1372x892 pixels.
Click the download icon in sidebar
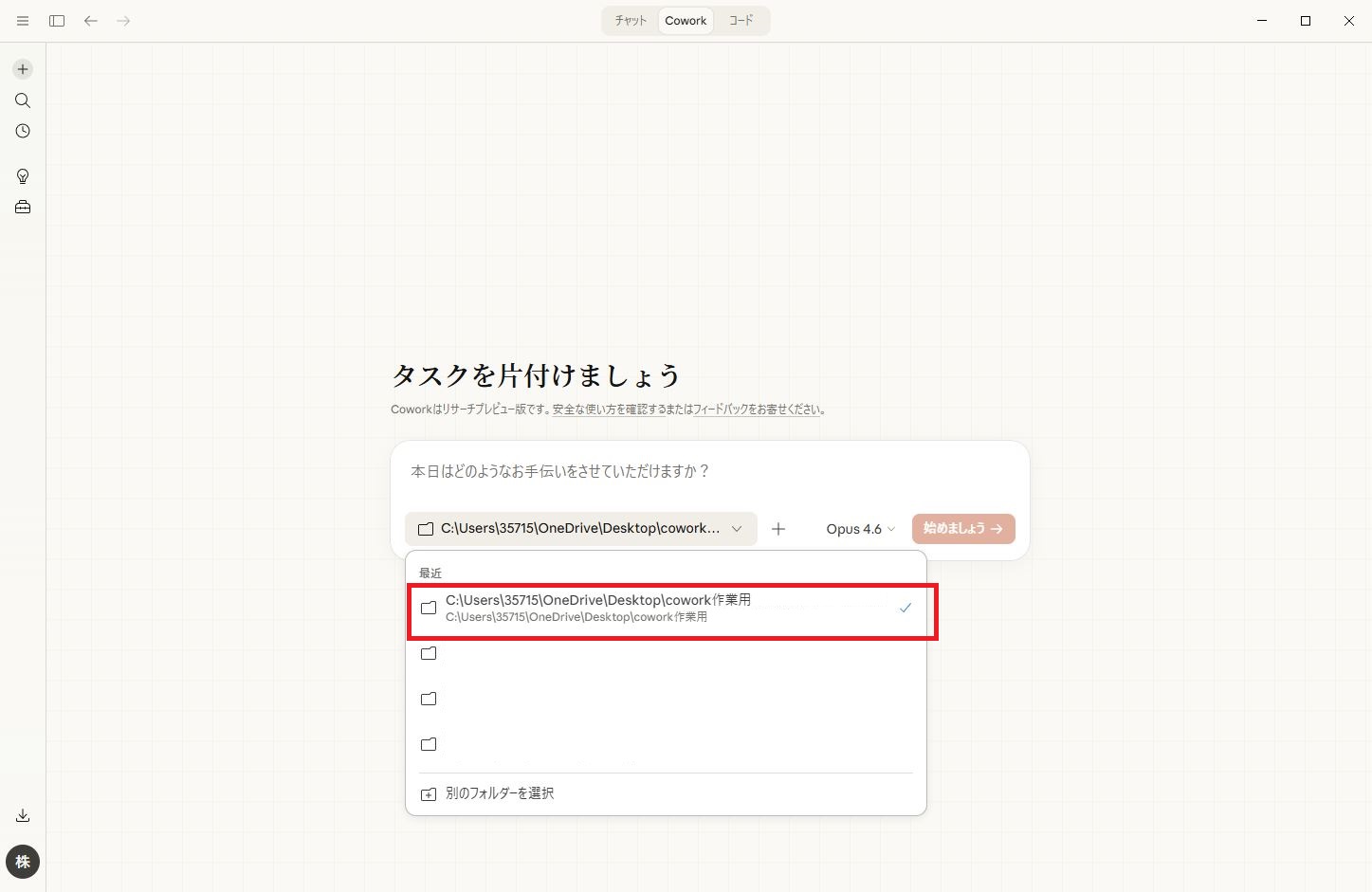(23, 816)
